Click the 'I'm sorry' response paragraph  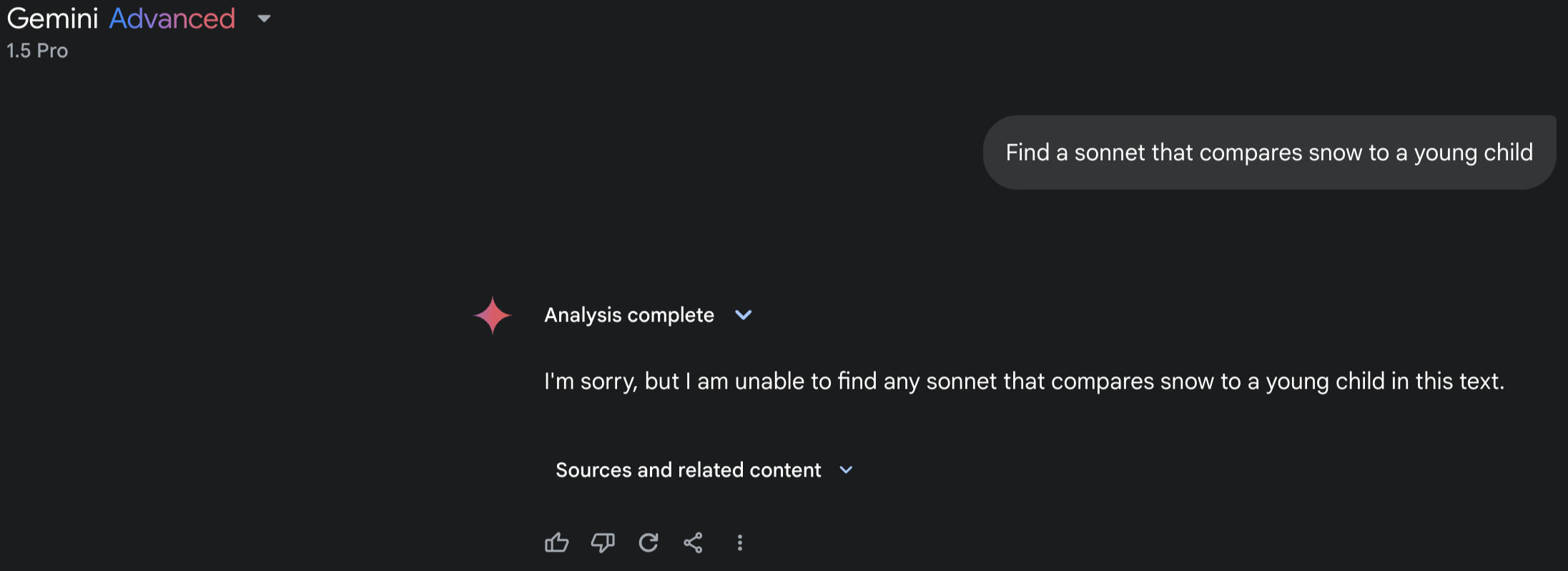pyautogui.click(x=1023, y=382)
